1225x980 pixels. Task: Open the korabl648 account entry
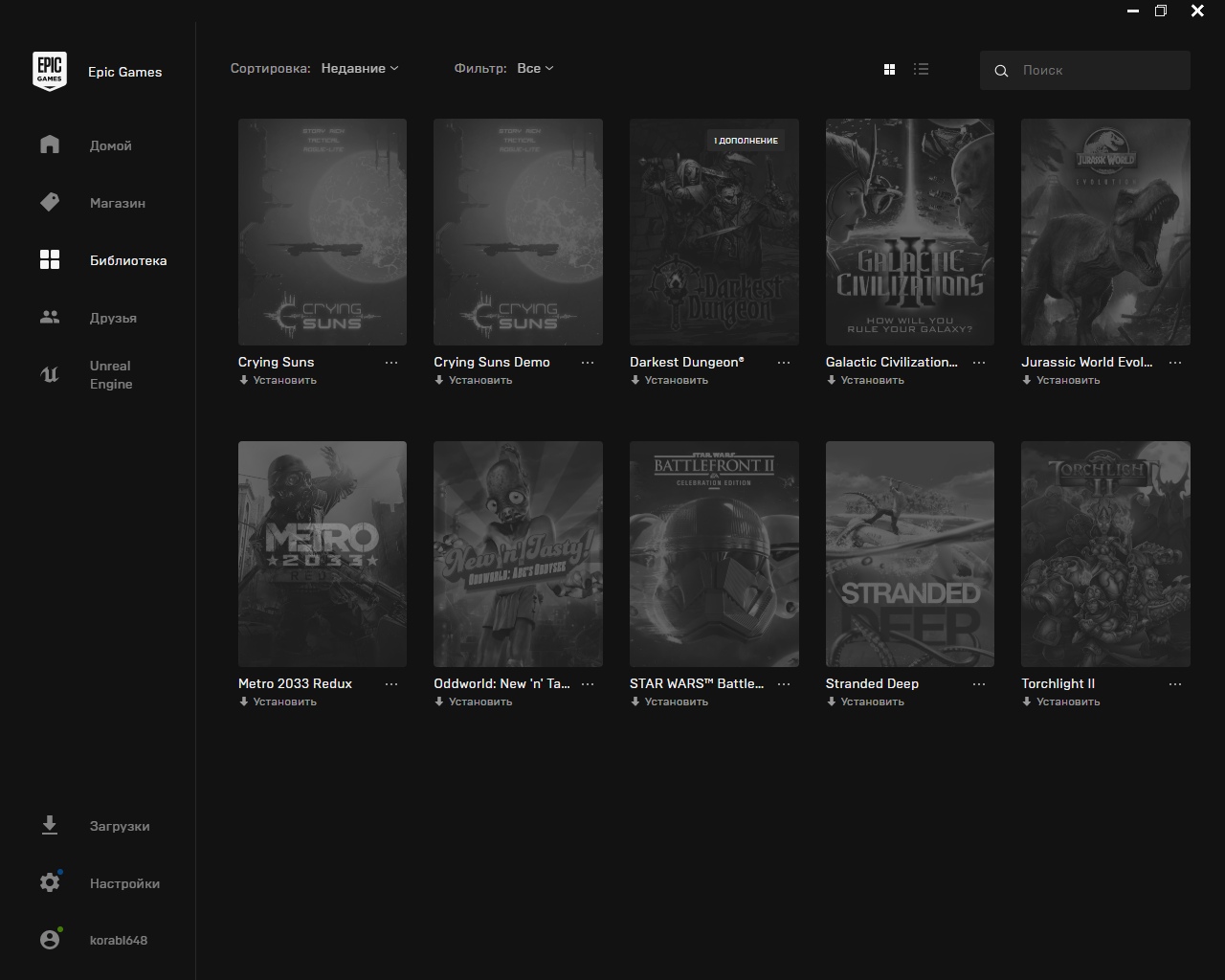tap(119, 940)
